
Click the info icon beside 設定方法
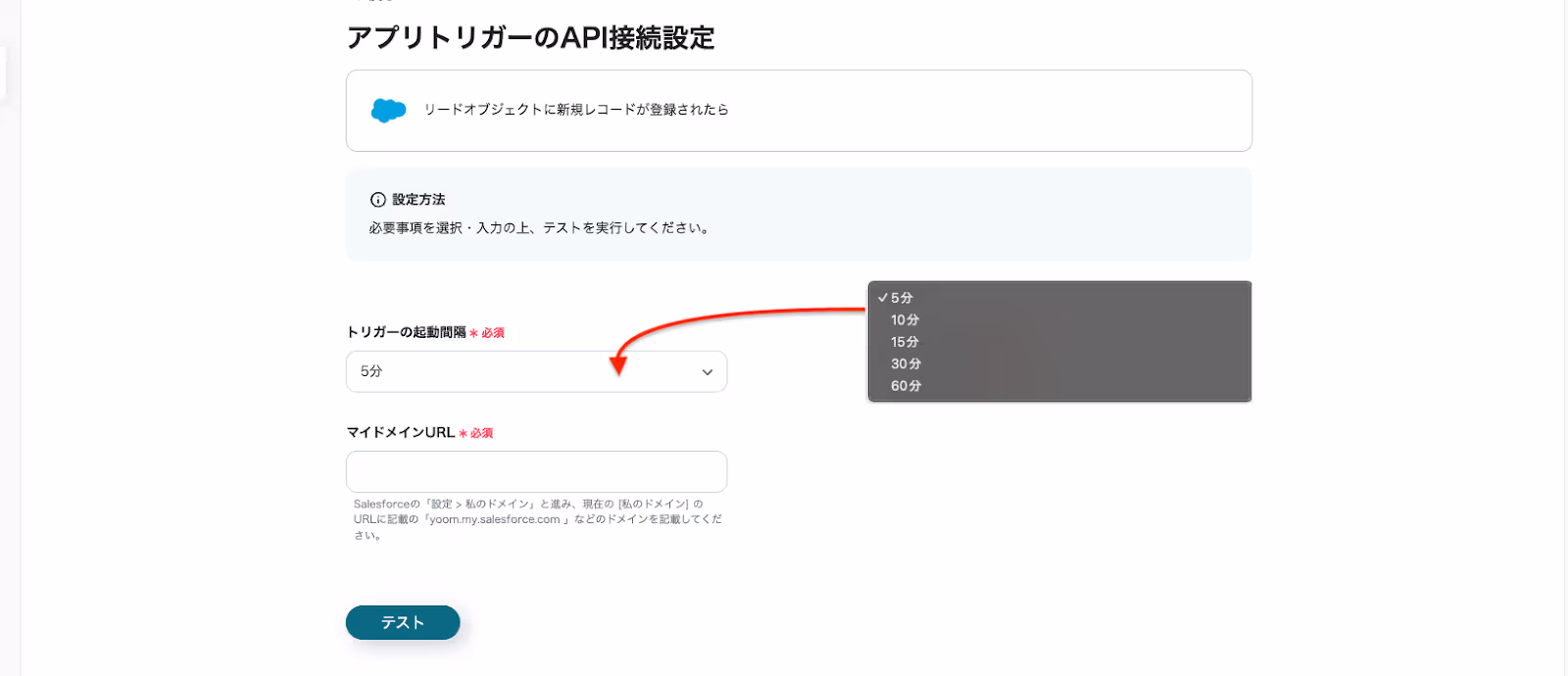pyautogui.click(x=377, y=200)
